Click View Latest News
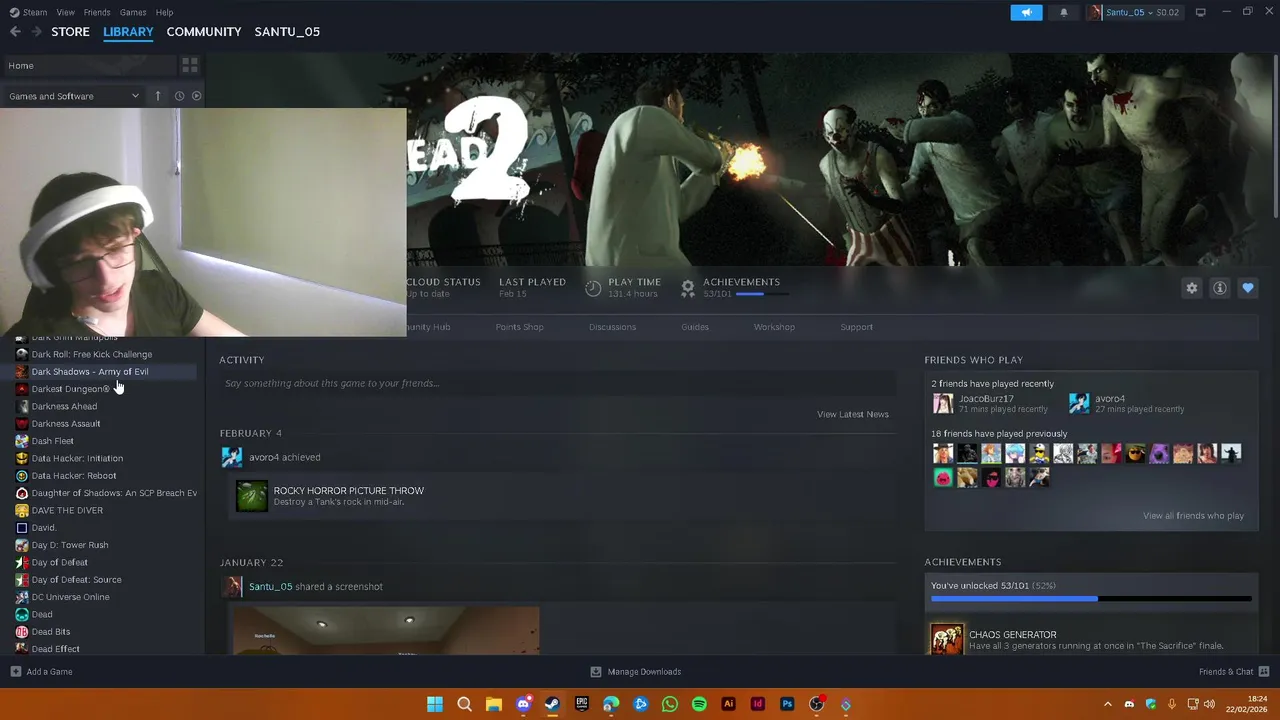 coord(852,414)
